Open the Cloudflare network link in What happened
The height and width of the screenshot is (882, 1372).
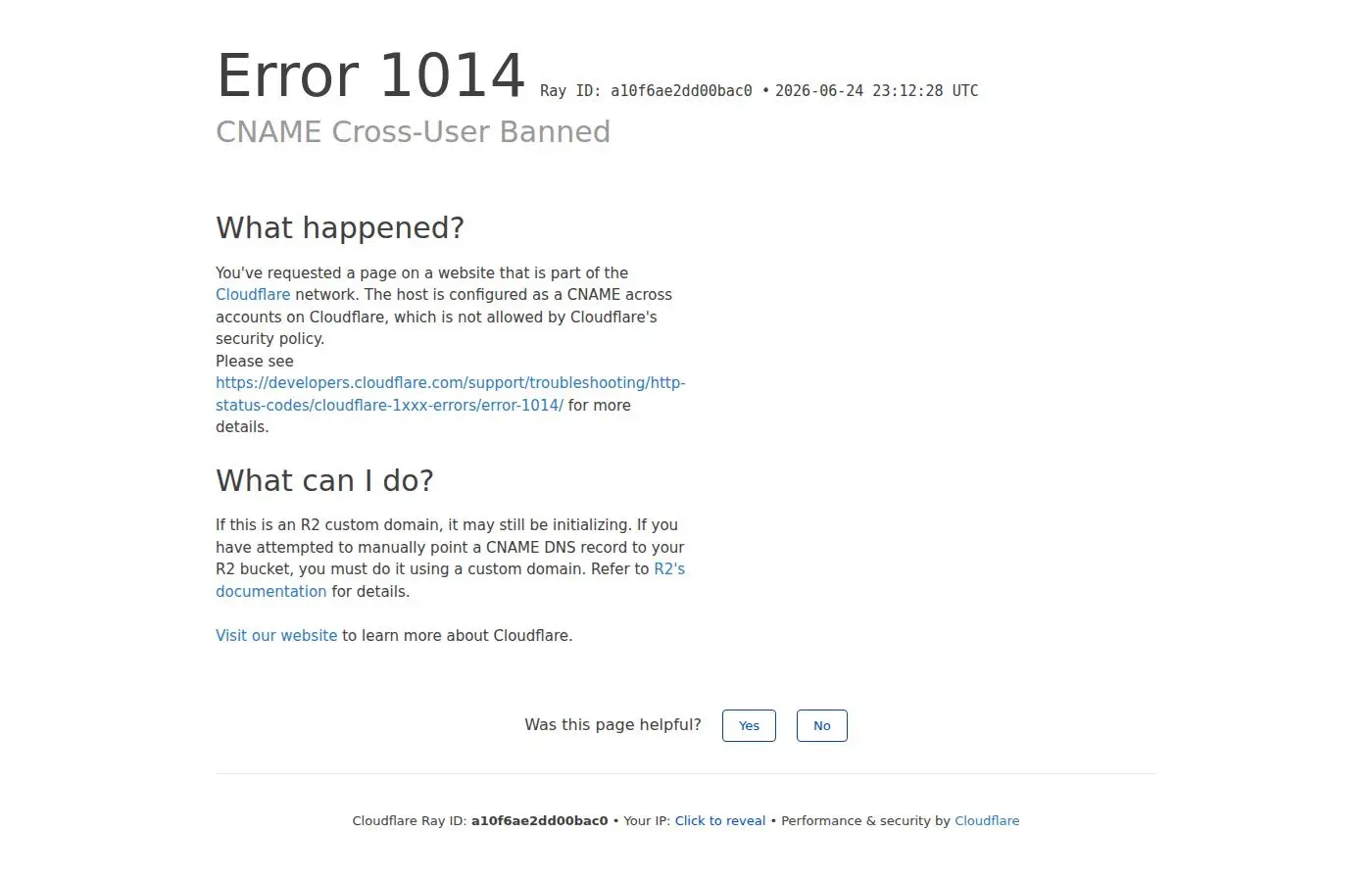tap(253, 295)
